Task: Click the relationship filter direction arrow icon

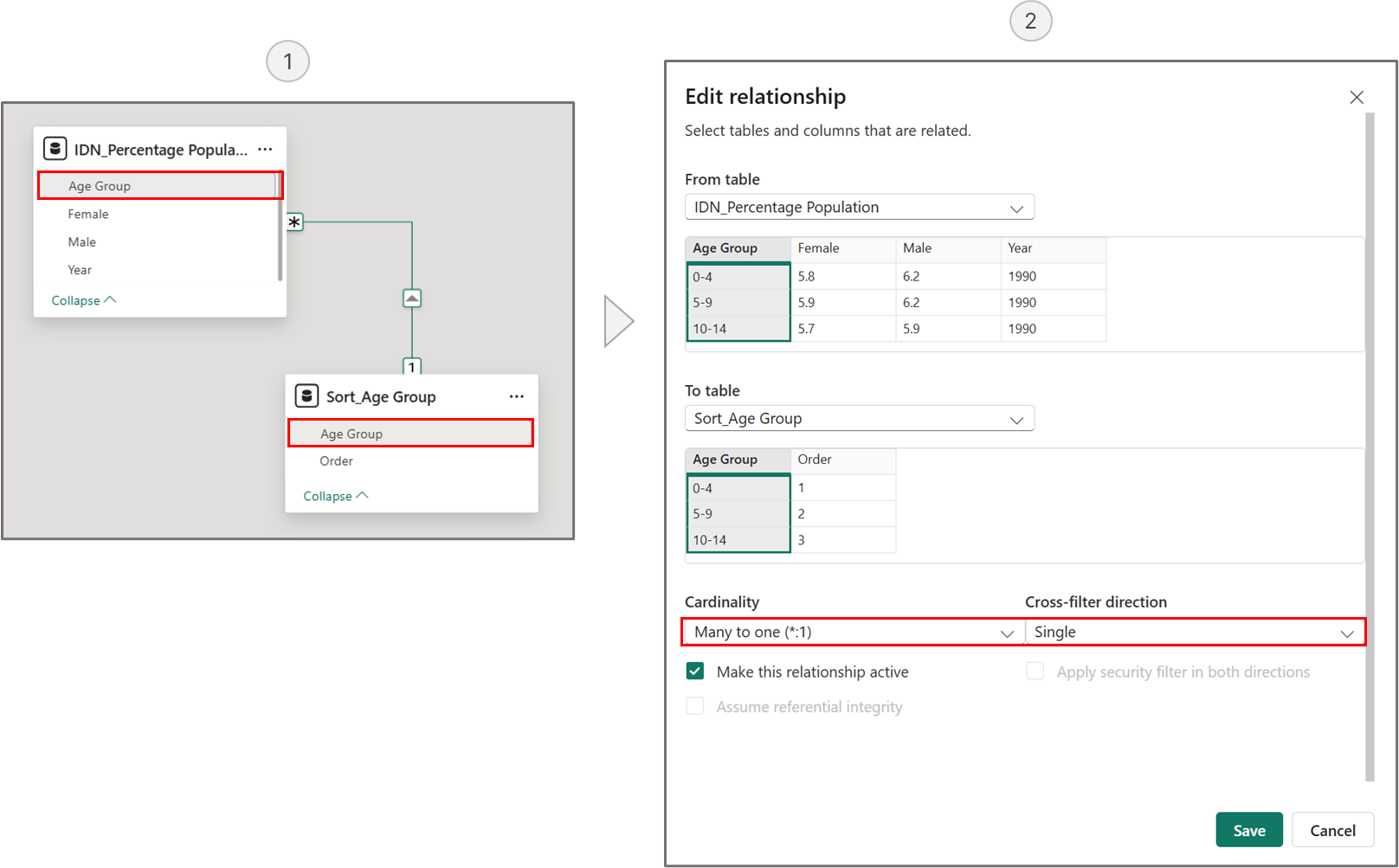Action: (x=412, y=299)
